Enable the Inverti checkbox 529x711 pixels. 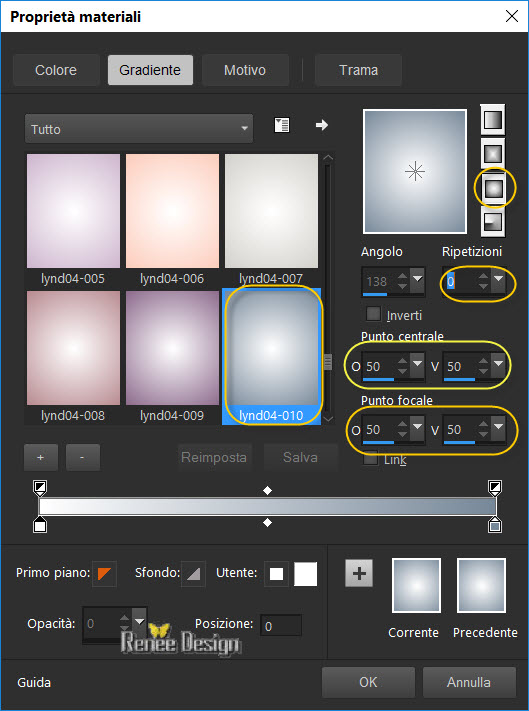pos(373,314)
